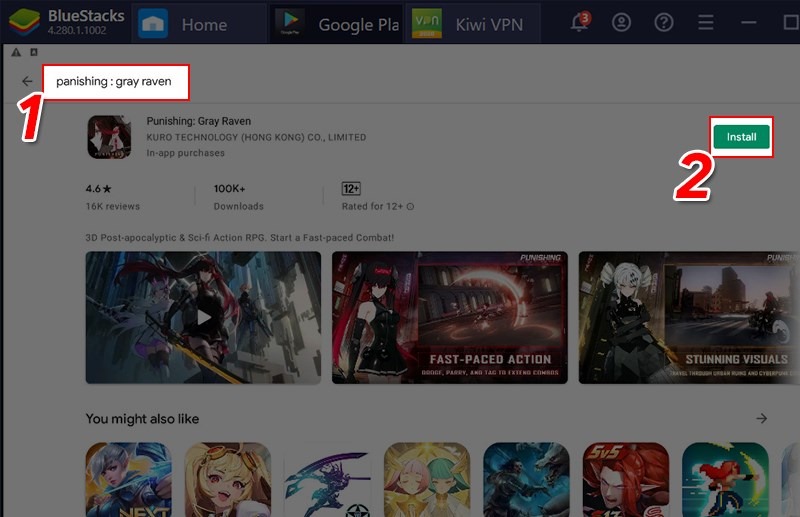Screen dimensions: 800x517
Task: Click the 3D Post-apocalyptic description text
Action: tap(240, 238)
